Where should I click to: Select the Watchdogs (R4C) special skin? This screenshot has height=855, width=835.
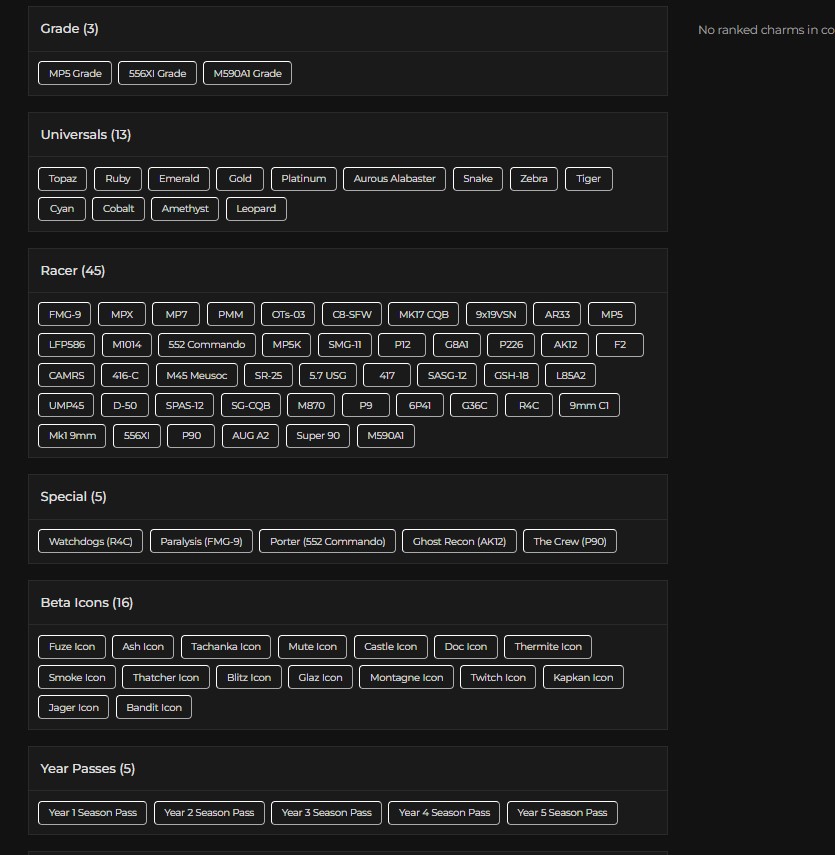pos(91,541)
